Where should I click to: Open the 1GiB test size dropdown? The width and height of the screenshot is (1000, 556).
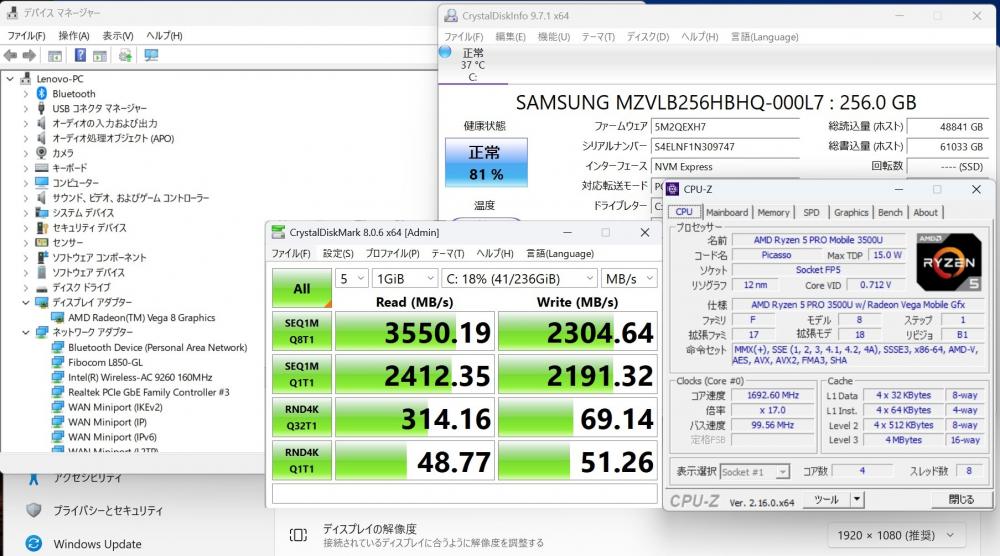405,279
